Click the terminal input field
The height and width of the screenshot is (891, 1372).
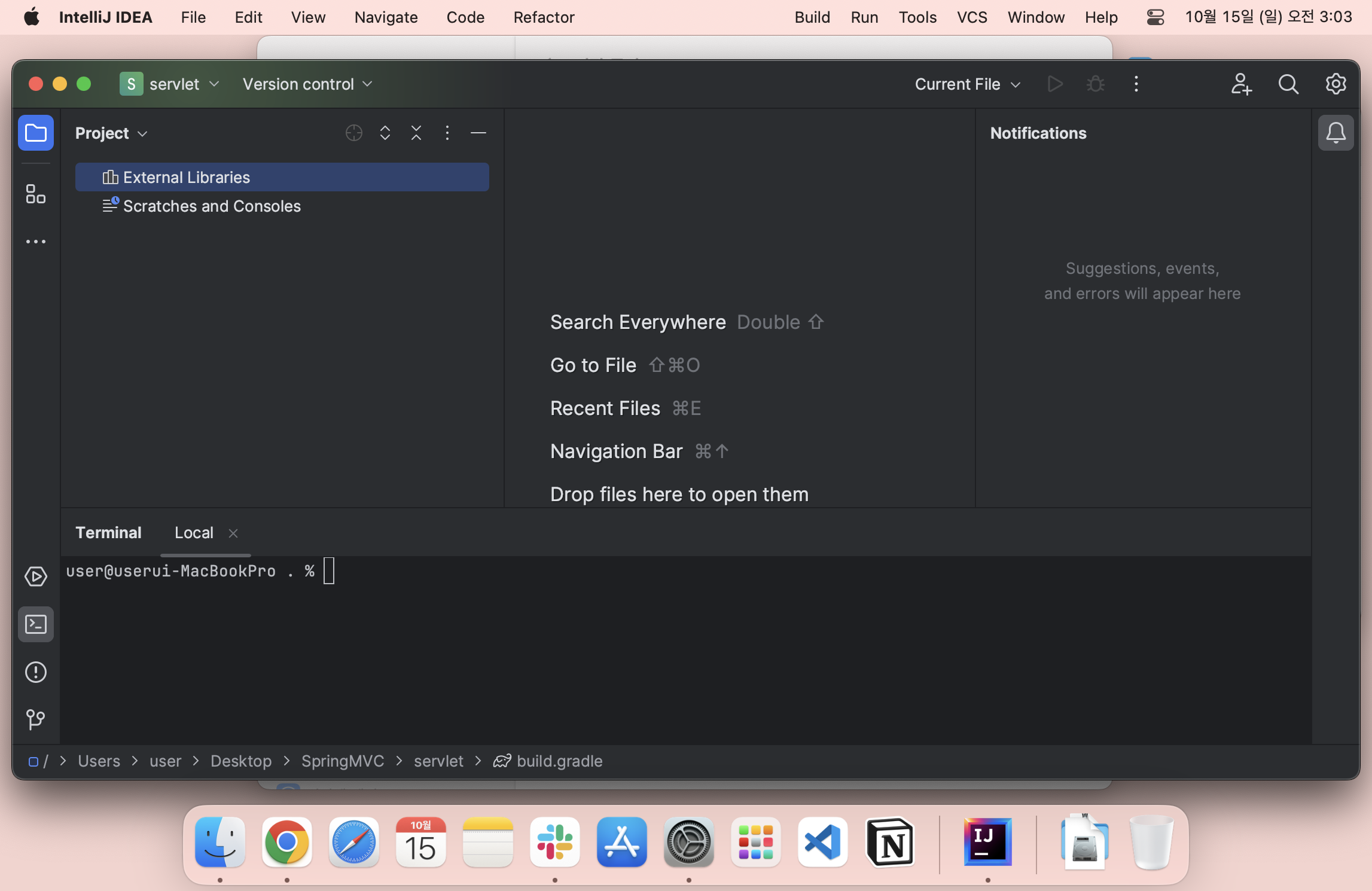pos(329,571)
